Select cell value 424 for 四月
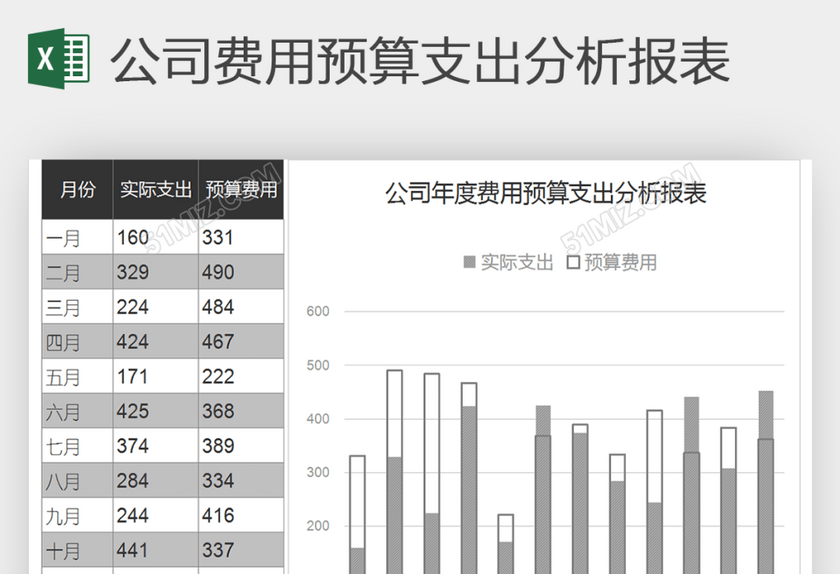The width and height of the screenshot is (840, 574). [133, 341]
